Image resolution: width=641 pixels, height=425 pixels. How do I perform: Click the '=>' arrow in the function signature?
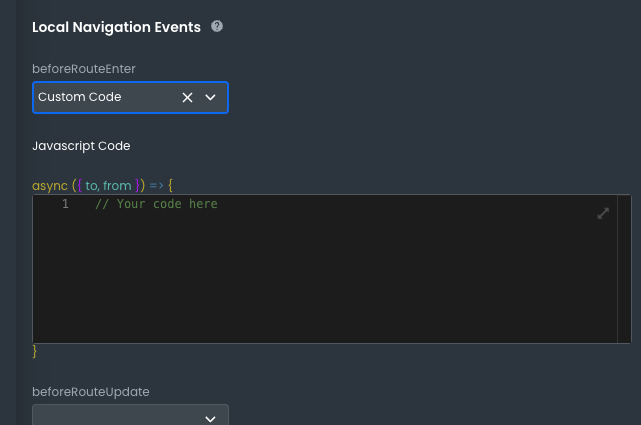point(156,185)
